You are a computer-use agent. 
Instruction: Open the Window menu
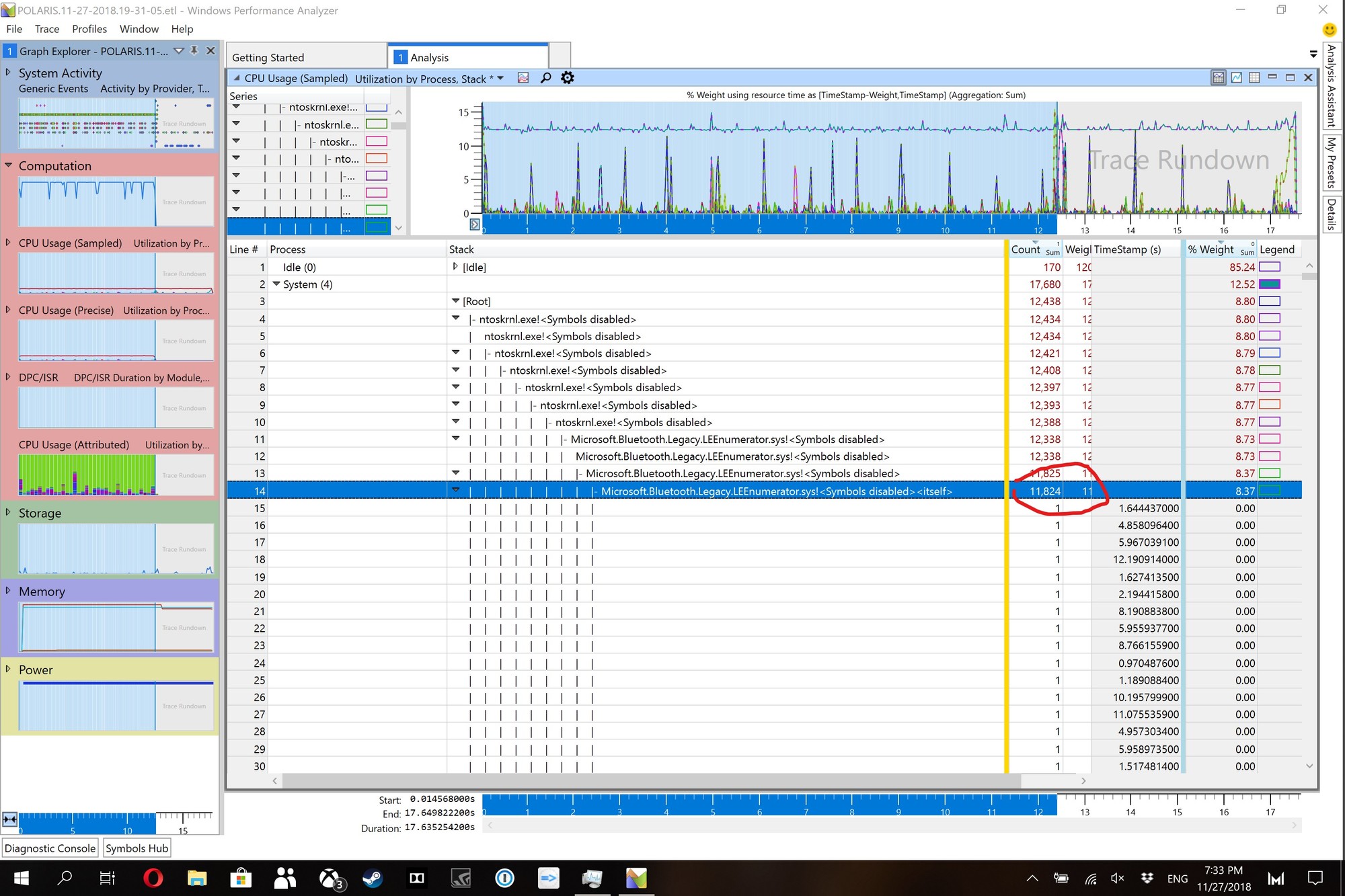tap(139, 29)
